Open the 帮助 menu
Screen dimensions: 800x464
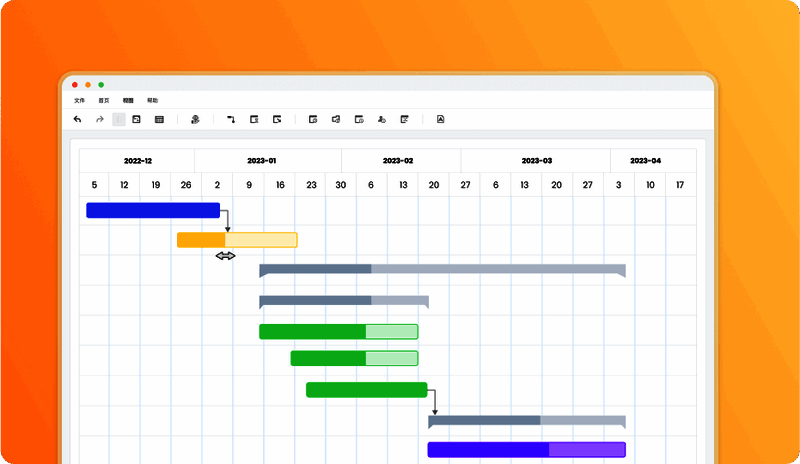(152, 101)
